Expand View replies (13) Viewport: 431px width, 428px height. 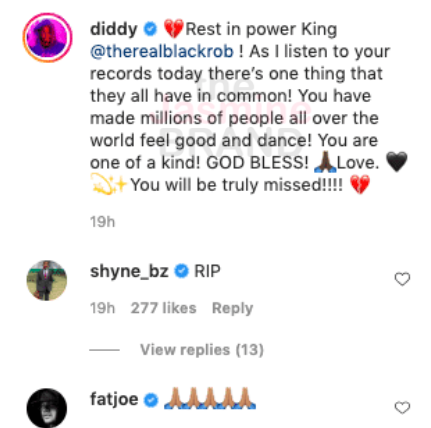pos(202,350)
